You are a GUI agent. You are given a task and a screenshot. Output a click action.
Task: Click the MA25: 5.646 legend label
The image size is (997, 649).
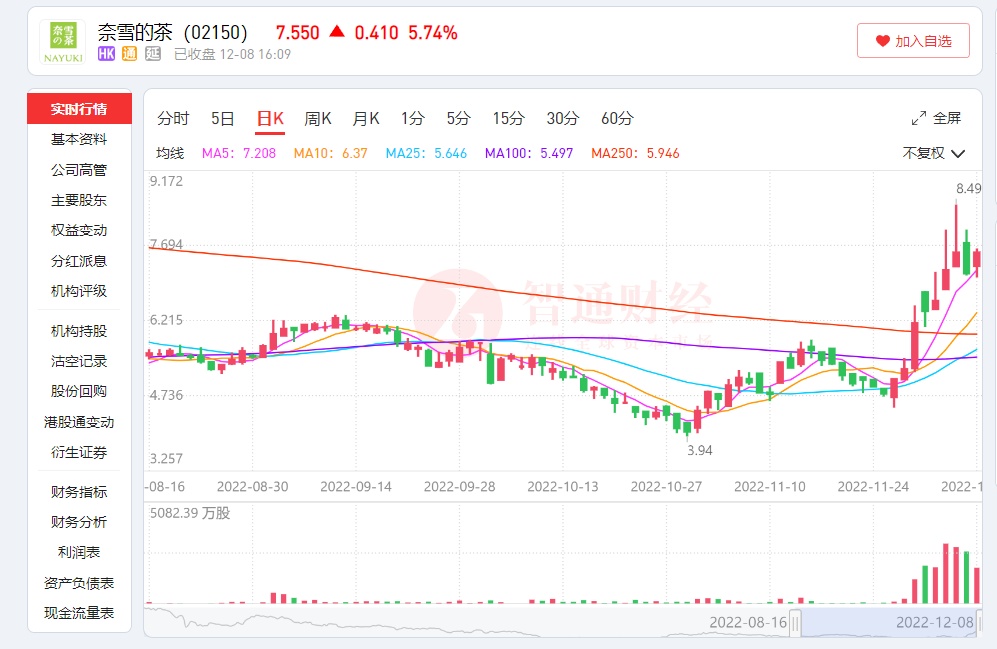point(426,153)
